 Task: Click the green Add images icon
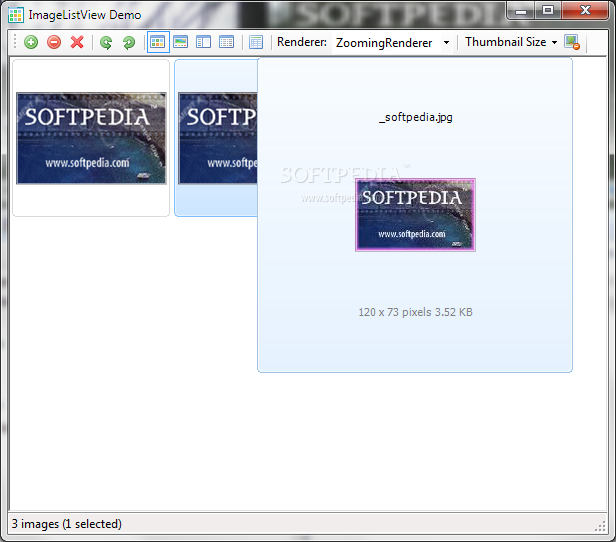[31, 42]
